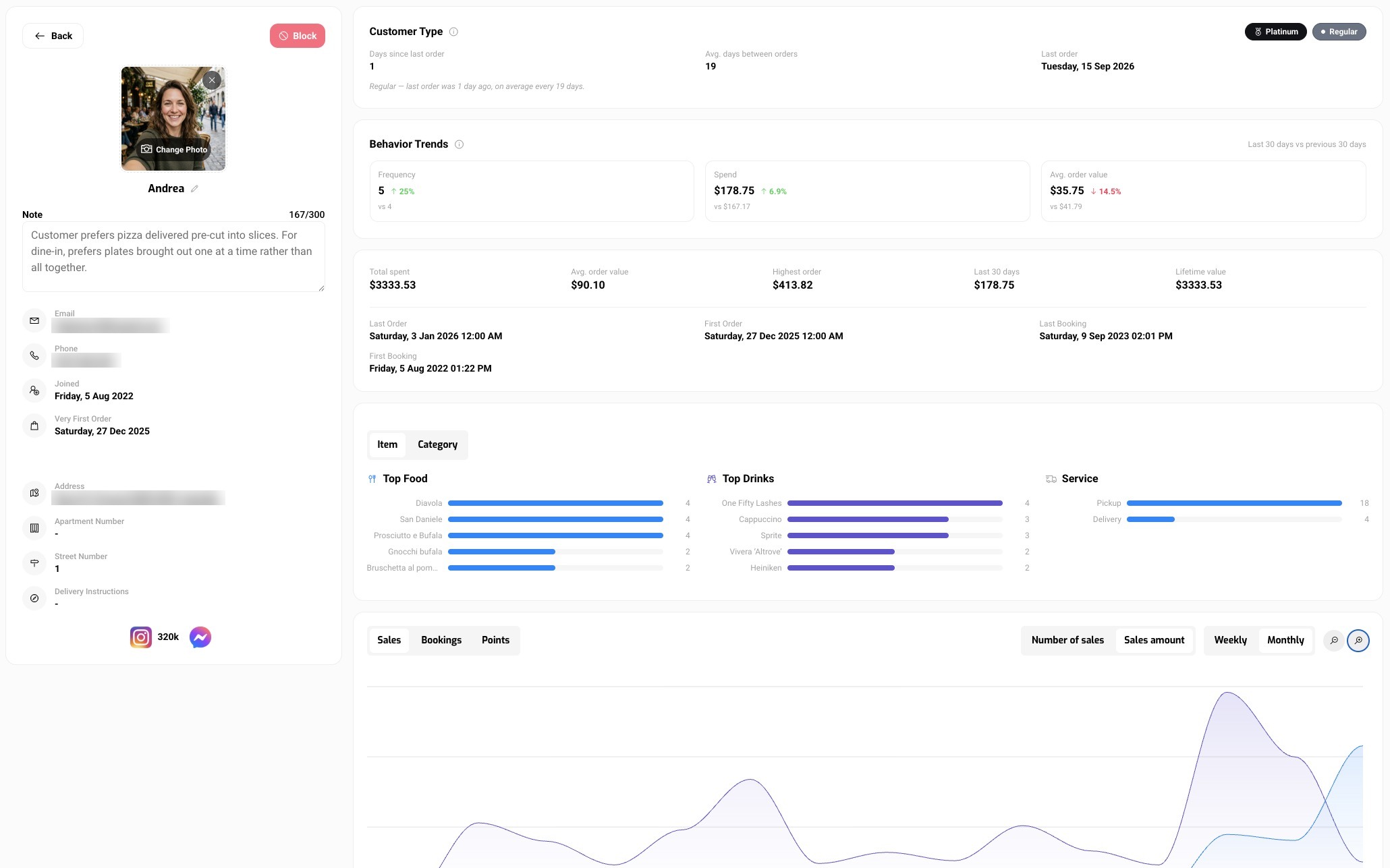Screen dimensions: 1390x868
Task: Click the Last Booking date value
Action: tap(1106, 336)
